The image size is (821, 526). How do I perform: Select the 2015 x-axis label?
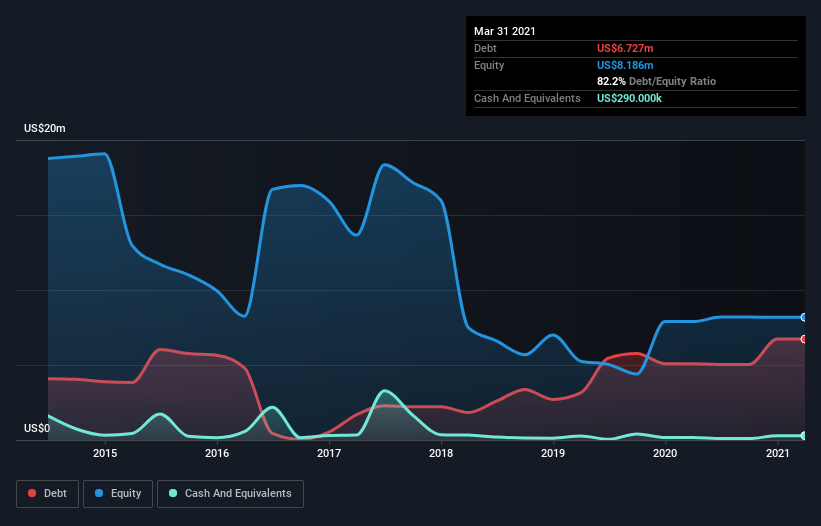click(105, 453)
